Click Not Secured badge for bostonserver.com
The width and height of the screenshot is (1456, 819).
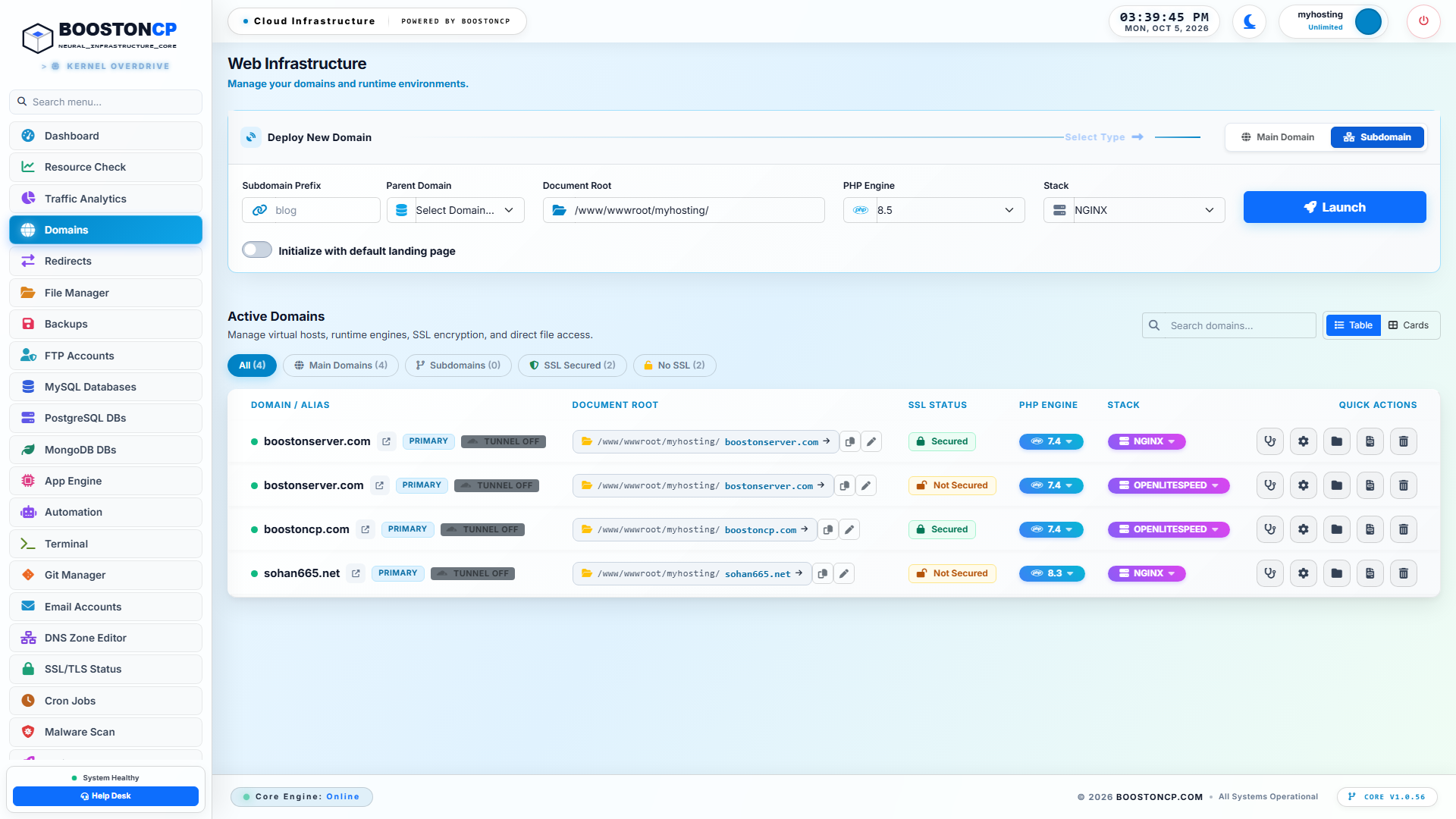(x=952, y=485)
